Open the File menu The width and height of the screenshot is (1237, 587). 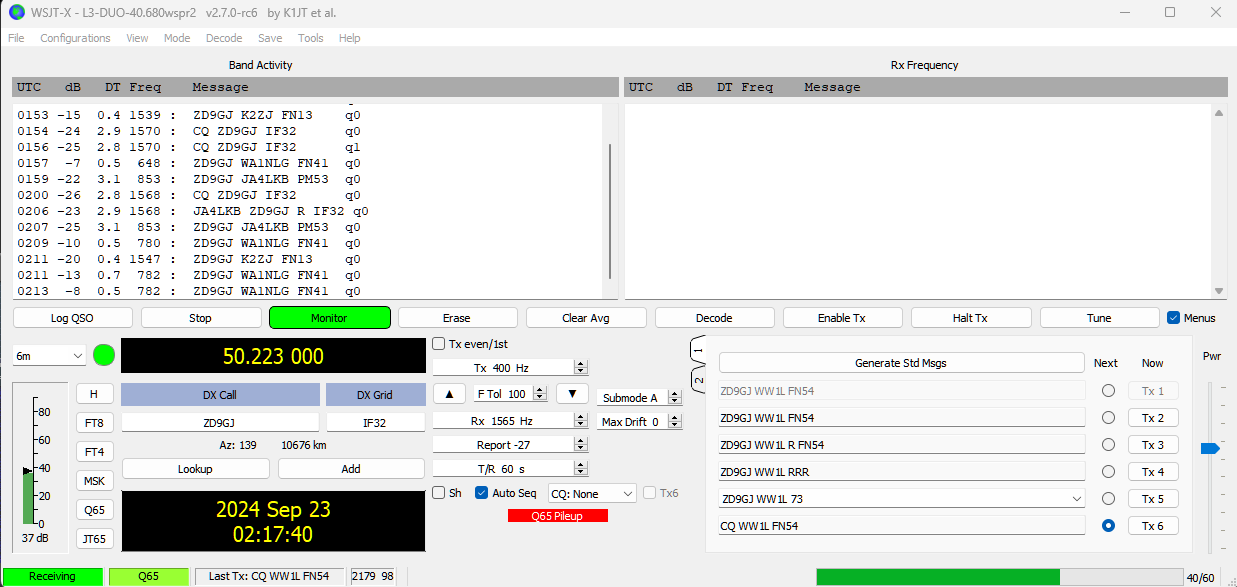pos(16,38)
